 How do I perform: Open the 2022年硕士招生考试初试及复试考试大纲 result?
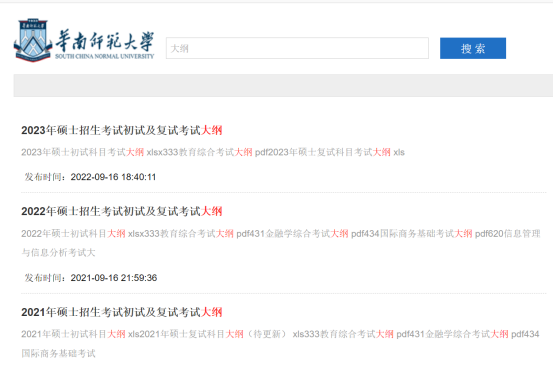122,211
